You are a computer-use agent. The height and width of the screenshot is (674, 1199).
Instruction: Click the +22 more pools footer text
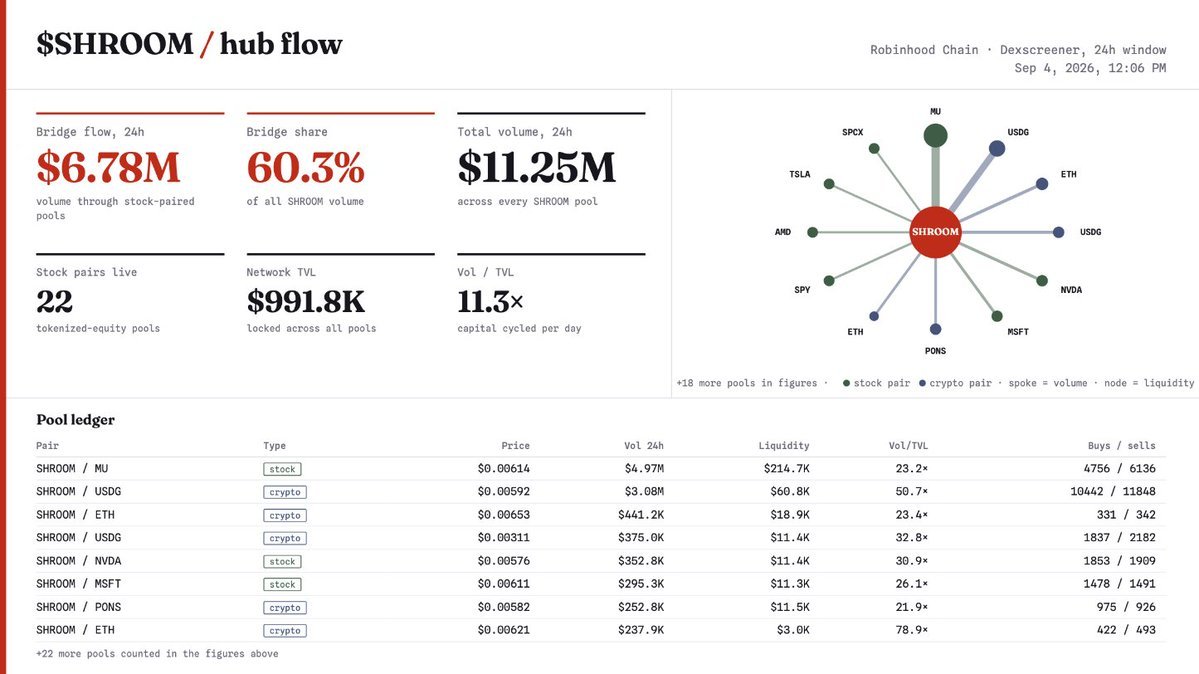157,653
